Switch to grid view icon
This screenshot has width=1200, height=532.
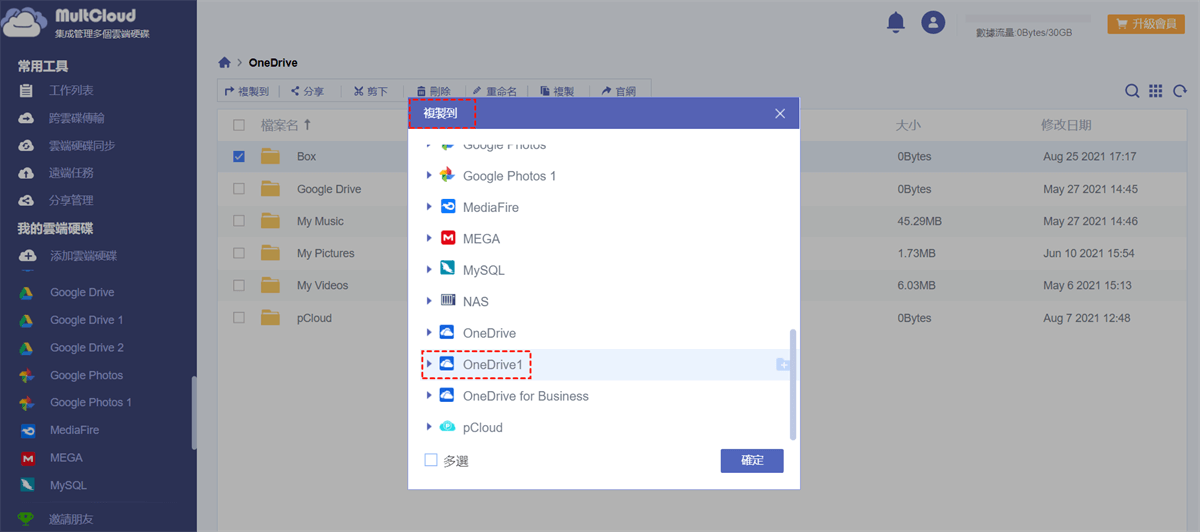(x=1156, y=91)
